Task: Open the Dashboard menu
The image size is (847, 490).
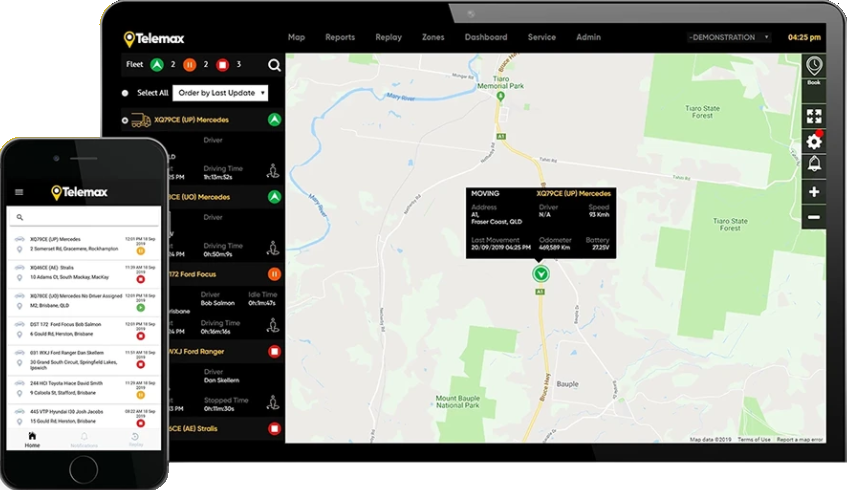Action: [486, 37]
